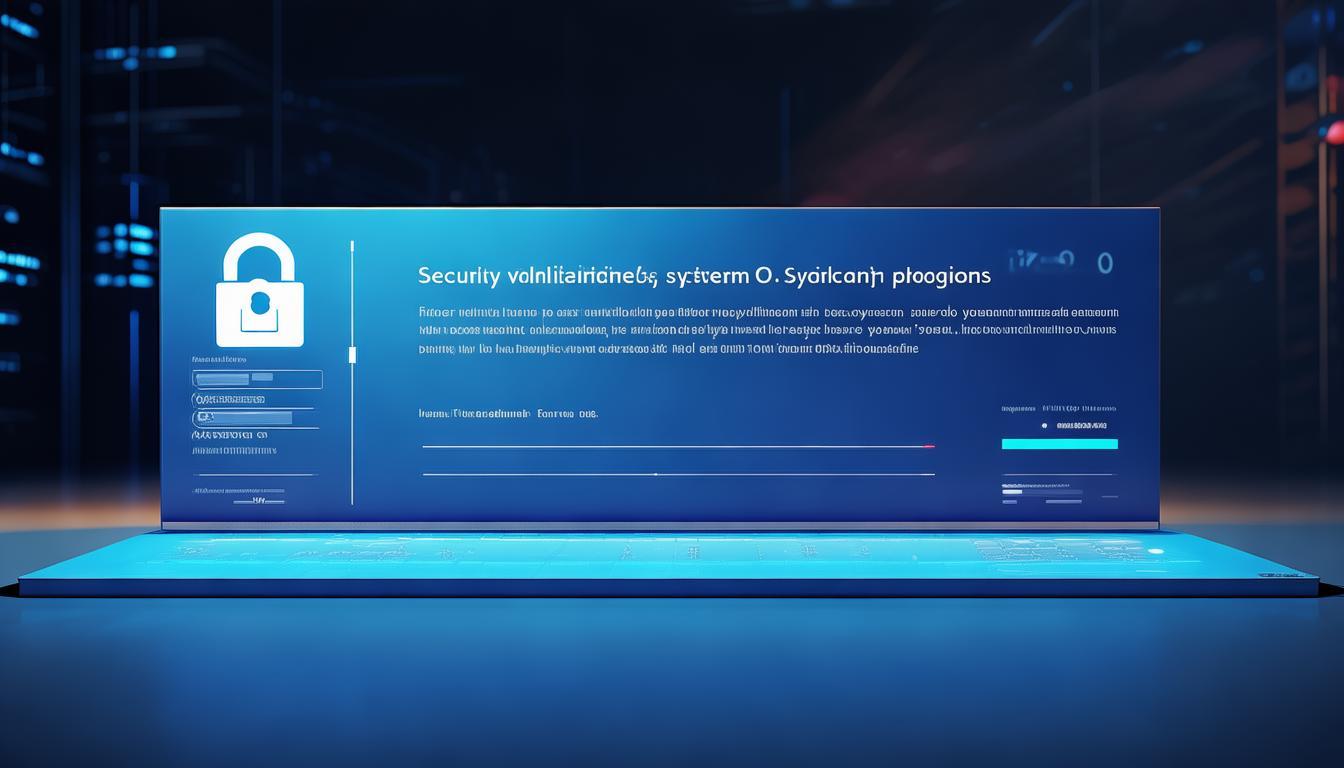1344x768 pixels.
Task: Click the red marker ending the upper line
Action: tap(929, 446)
